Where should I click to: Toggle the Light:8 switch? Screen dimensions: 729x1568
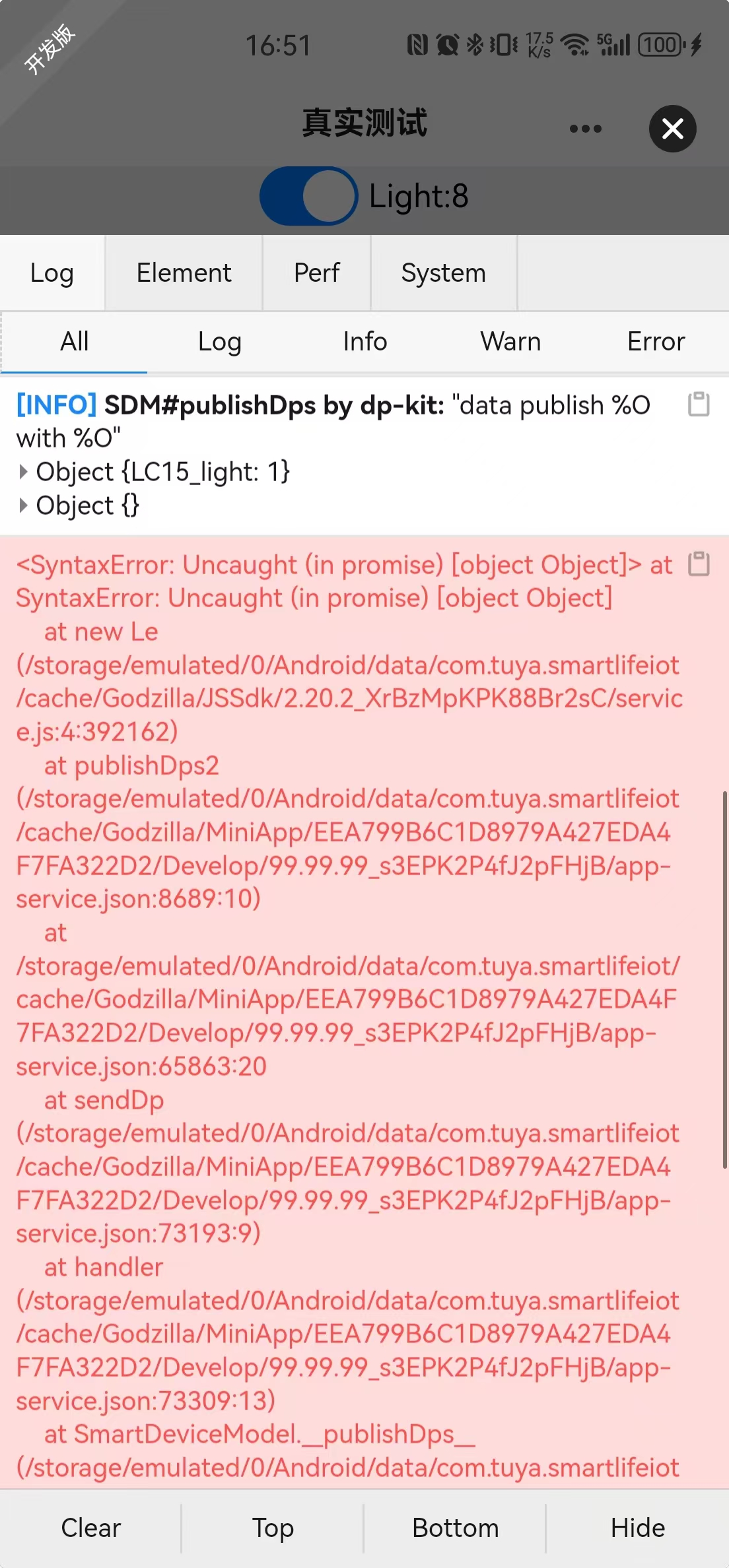pos(309,196)
